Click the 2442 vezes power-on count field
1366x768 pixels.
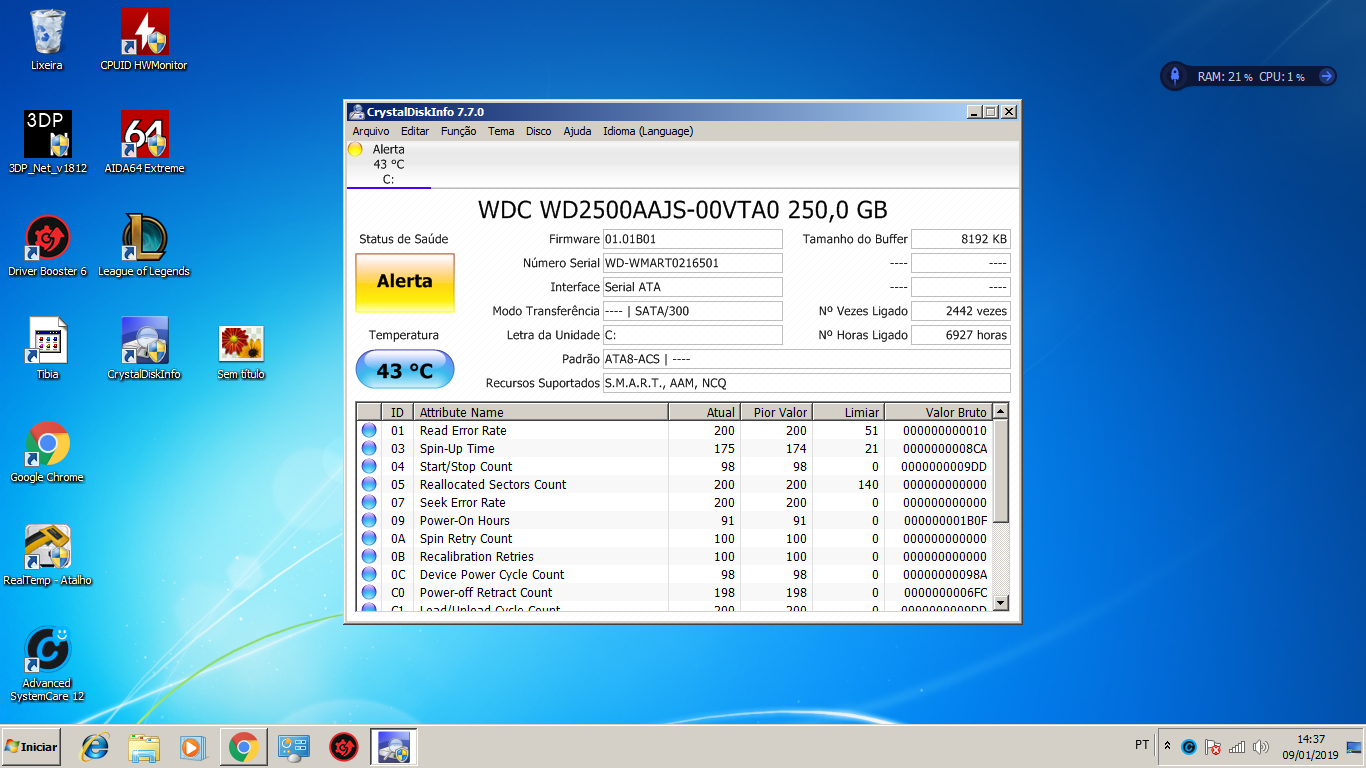(961, 311)
